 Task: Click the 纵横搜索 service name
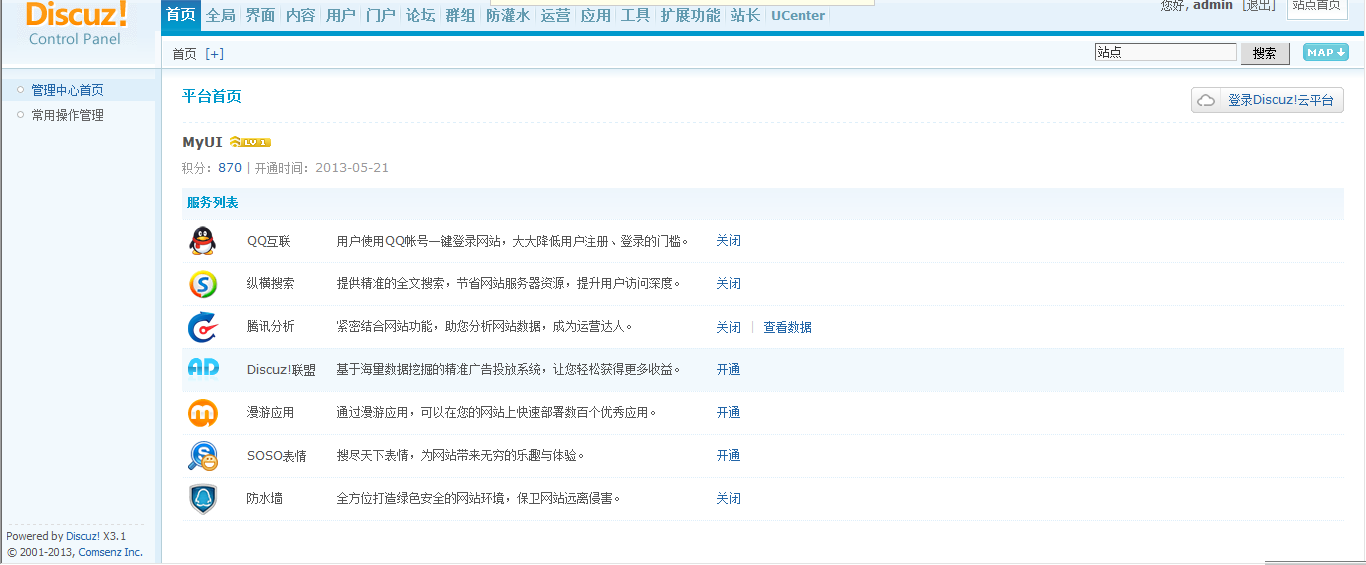pyautogui.click(x=271, y=284)
